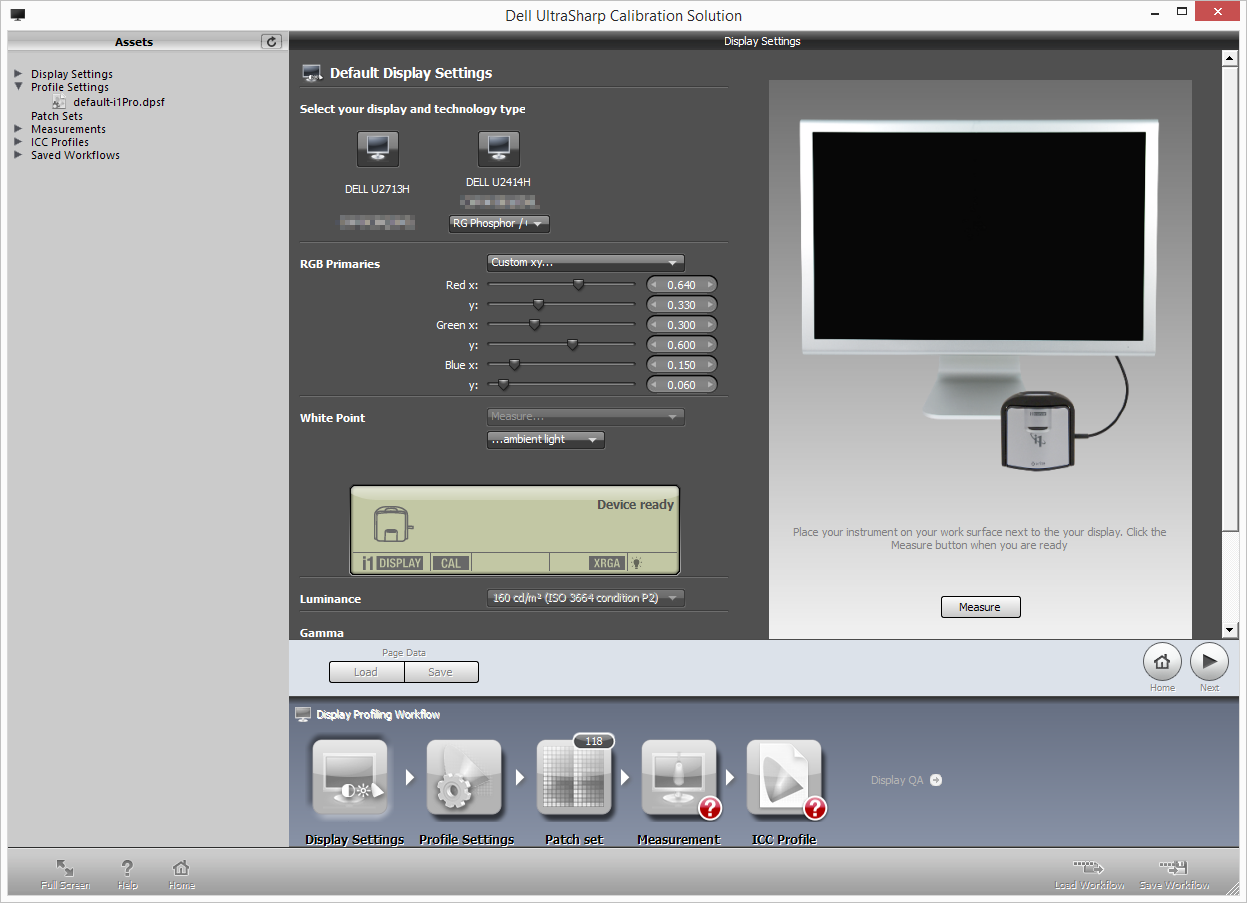Open the ICC Profile workflow step icon
The image size is (1247, 903).
point(784,778)
